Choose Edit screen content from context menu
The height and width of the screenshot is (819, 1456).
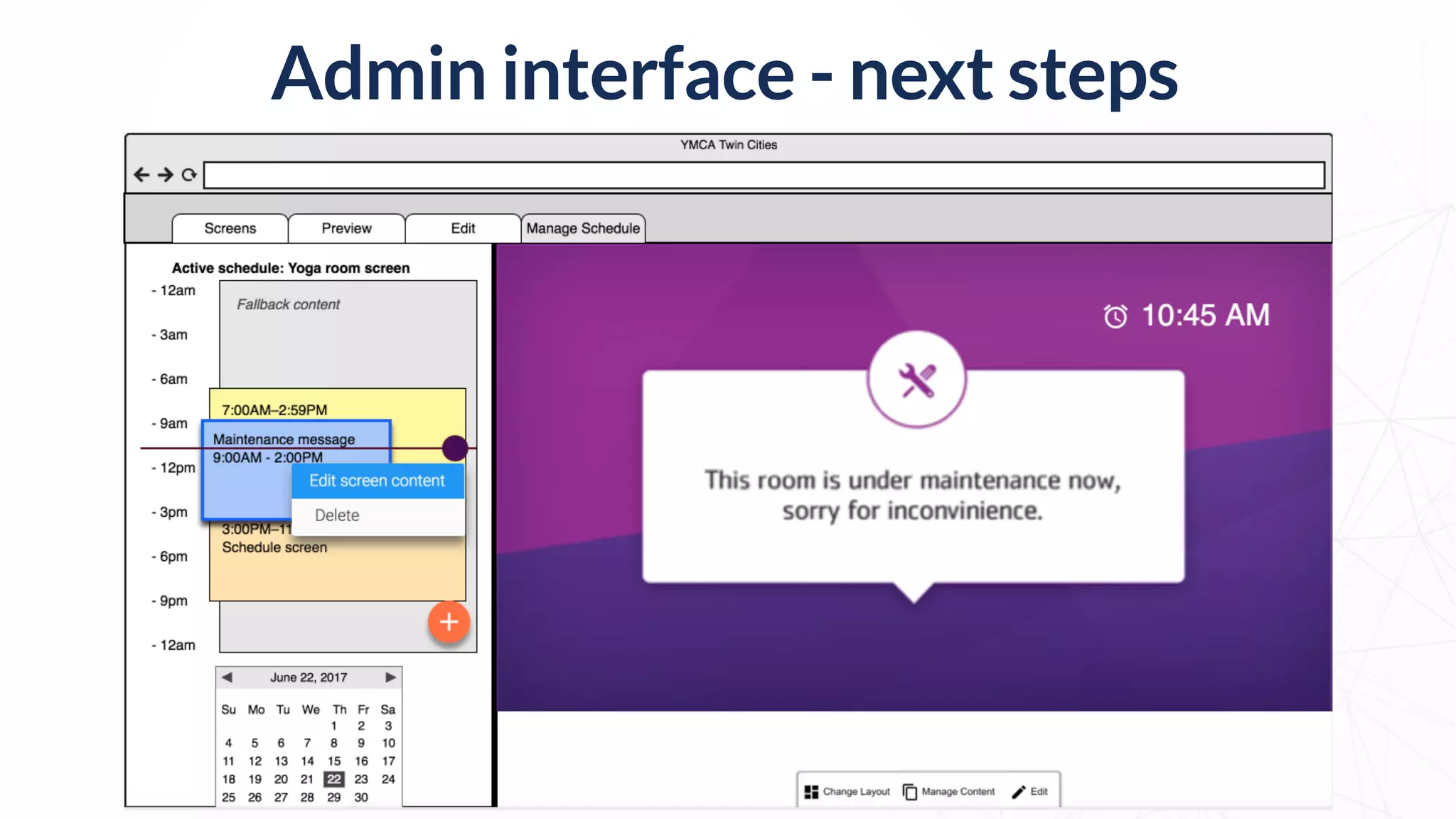(x=378, y=481)
